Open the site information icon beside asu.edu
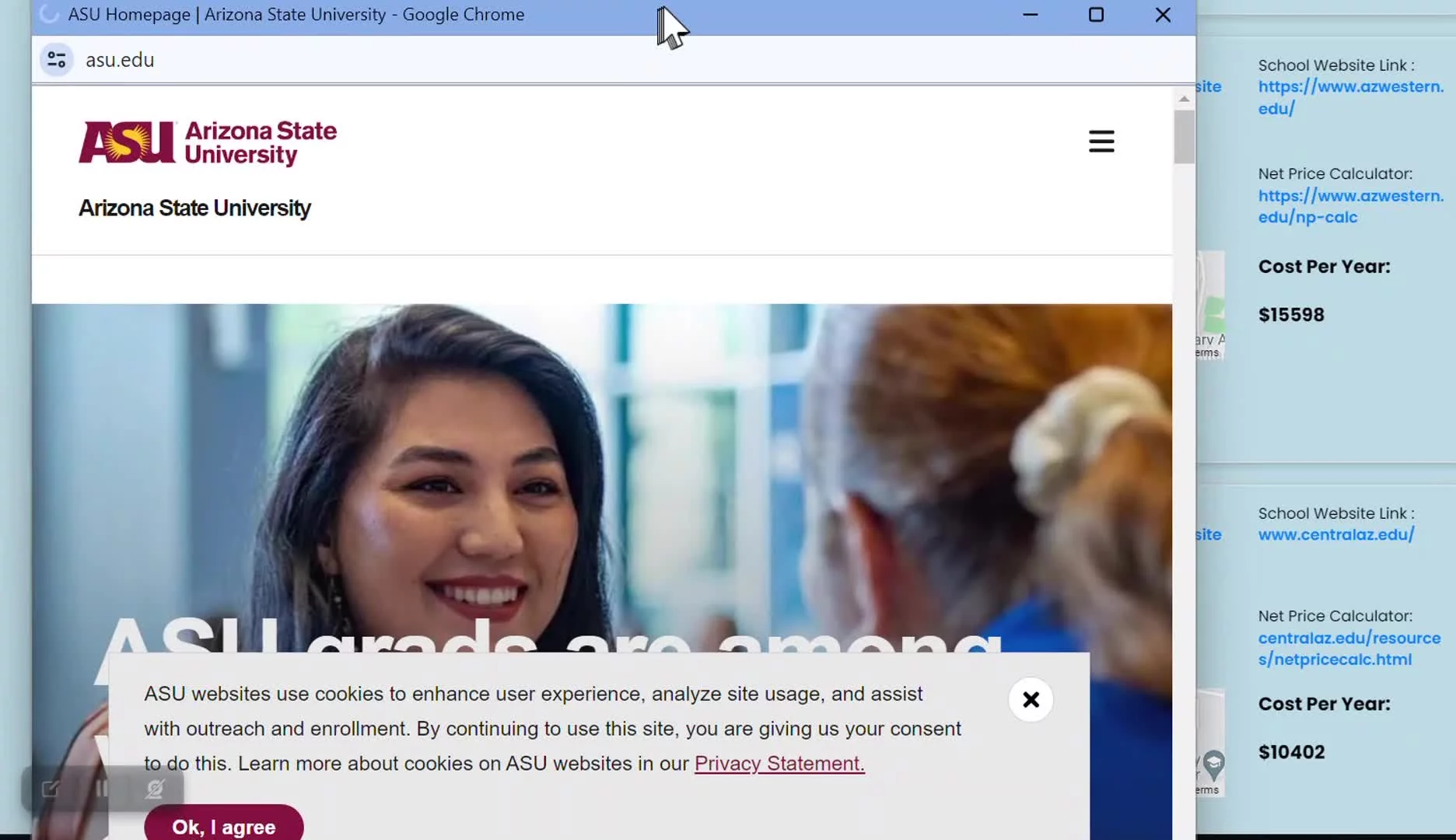The image size is (1456, 840). pyautogui.click(x=57, y=60)
